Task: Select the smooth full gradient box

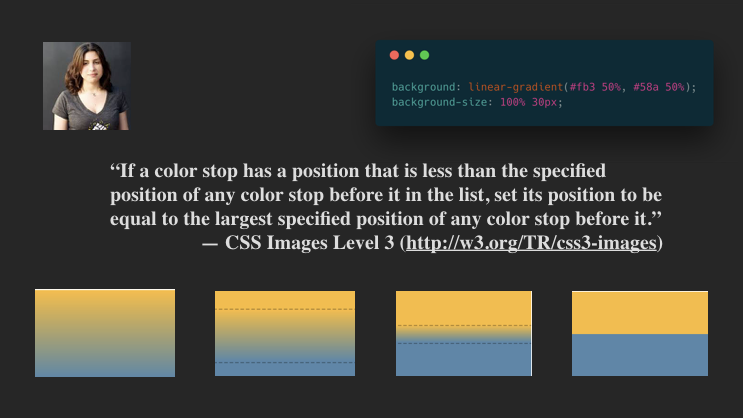Action: [x=105, y=333]
